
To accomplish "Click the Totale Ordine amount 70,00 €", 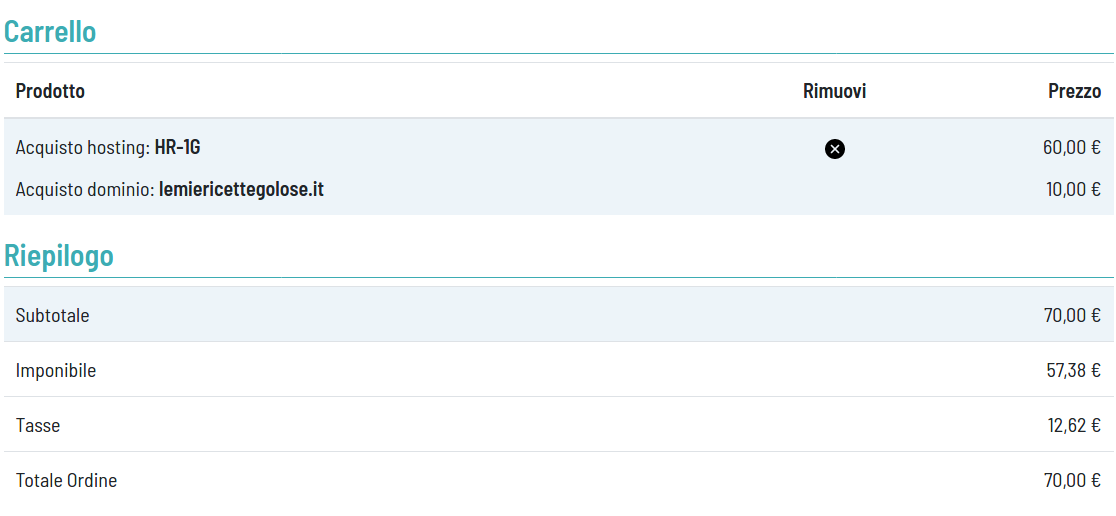I will tap(1072, 480).
